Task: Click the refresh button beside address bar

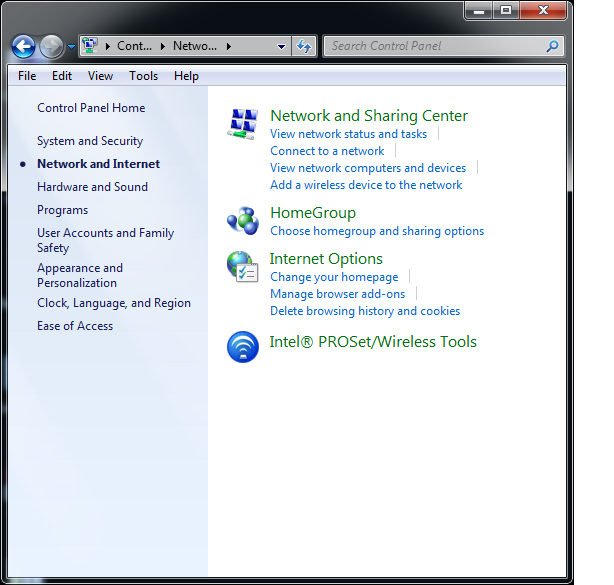Action: (x=304, y=46)
